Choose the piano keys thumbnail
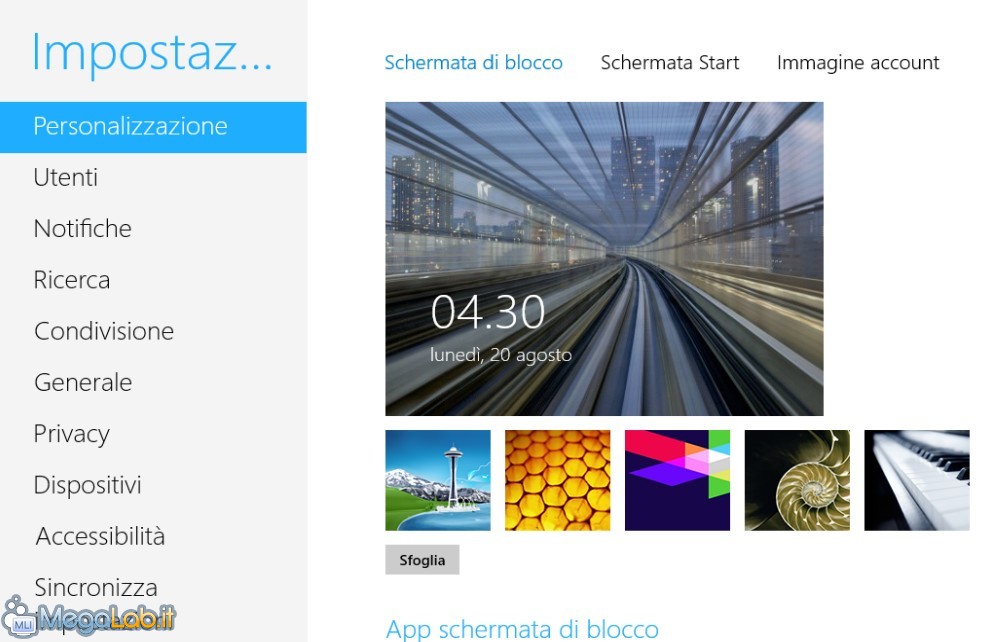Image resolution: width=982 pixels, height=642 pixels. coord(917,480)
